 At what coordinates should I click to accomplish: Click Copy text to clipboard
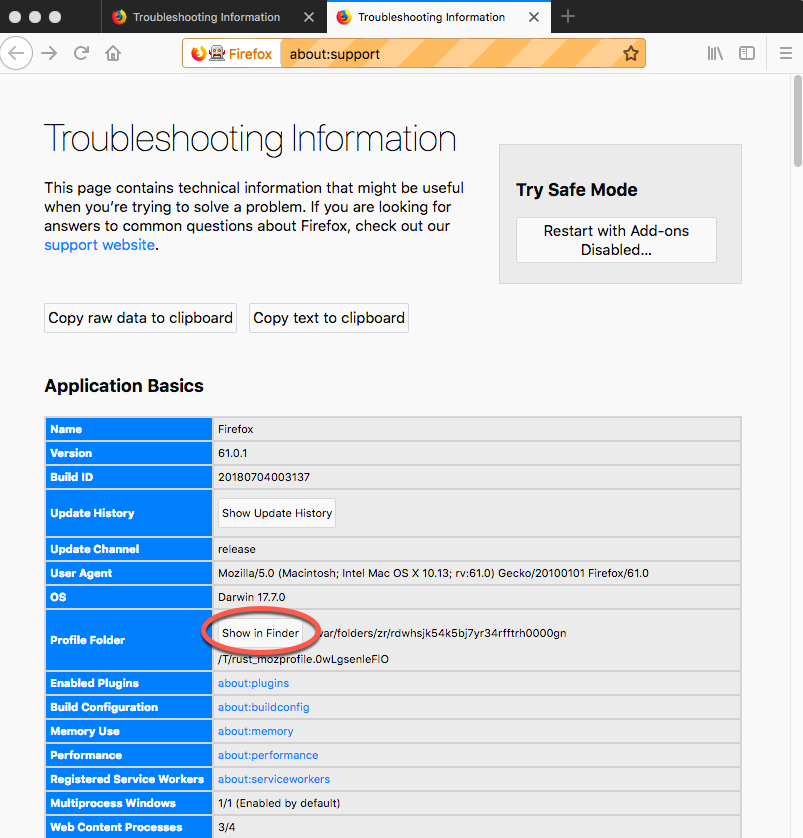(329, 318)
